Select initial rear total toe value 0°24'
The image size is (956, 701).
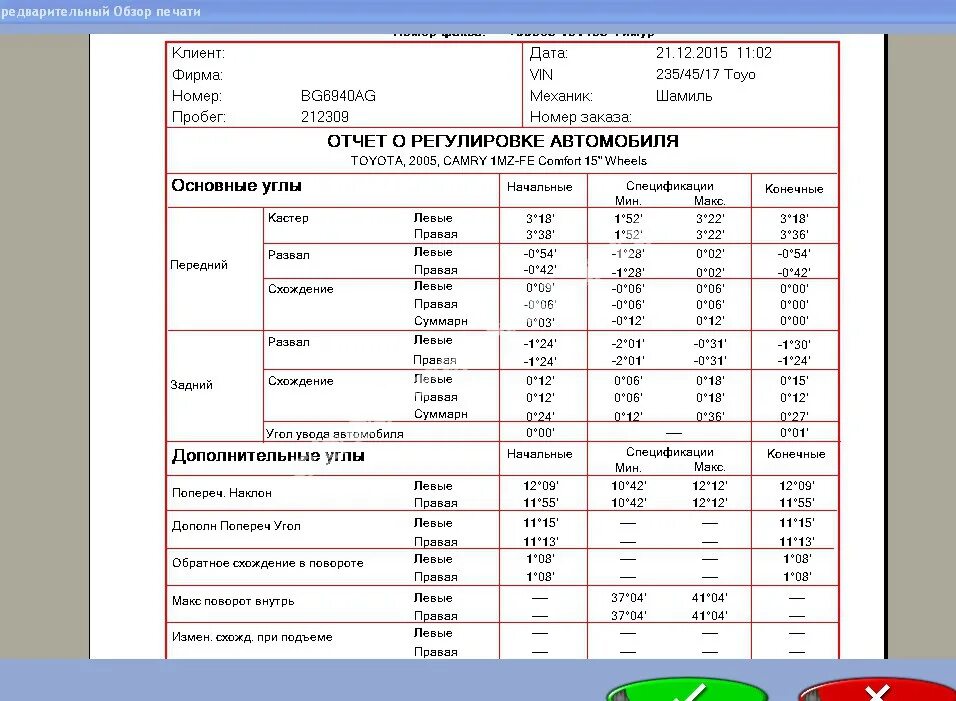pos(540,416)
